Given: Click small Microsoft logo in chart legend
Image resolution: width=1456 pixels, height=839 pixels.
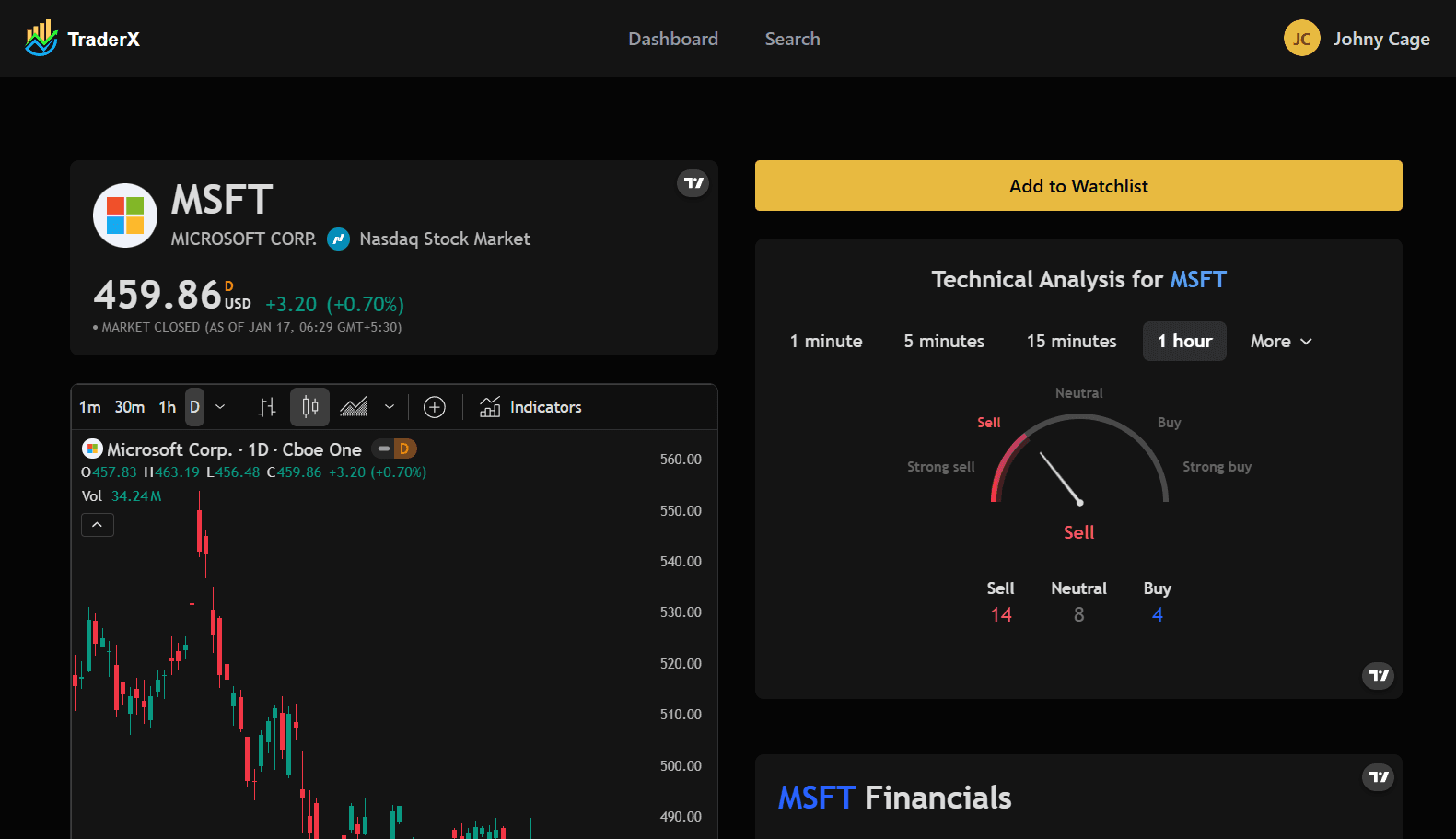Looking at the screenshot, I should point(92,449).
